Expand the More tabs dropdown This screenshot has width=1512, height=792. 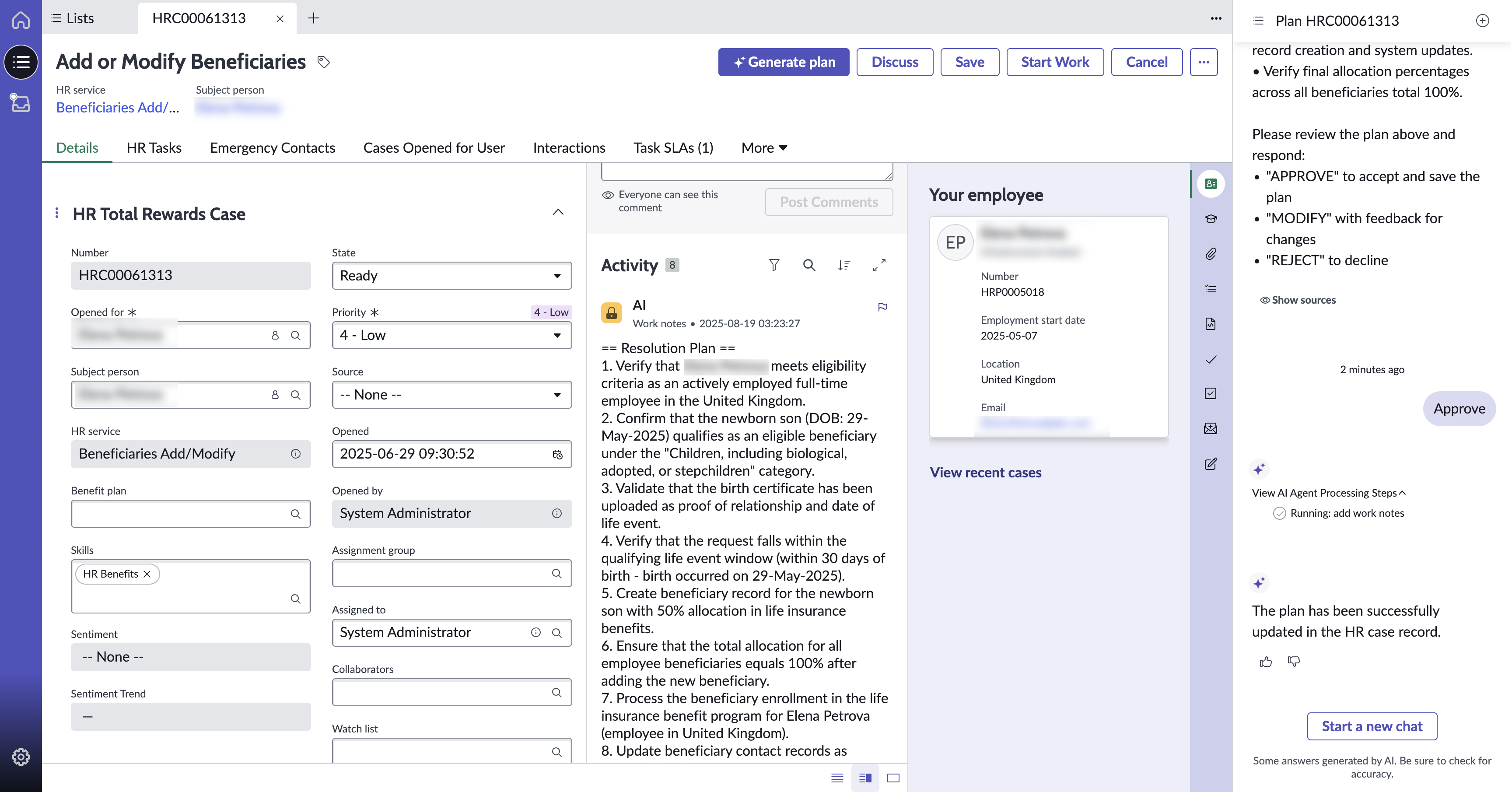click(x=763, y=147)
